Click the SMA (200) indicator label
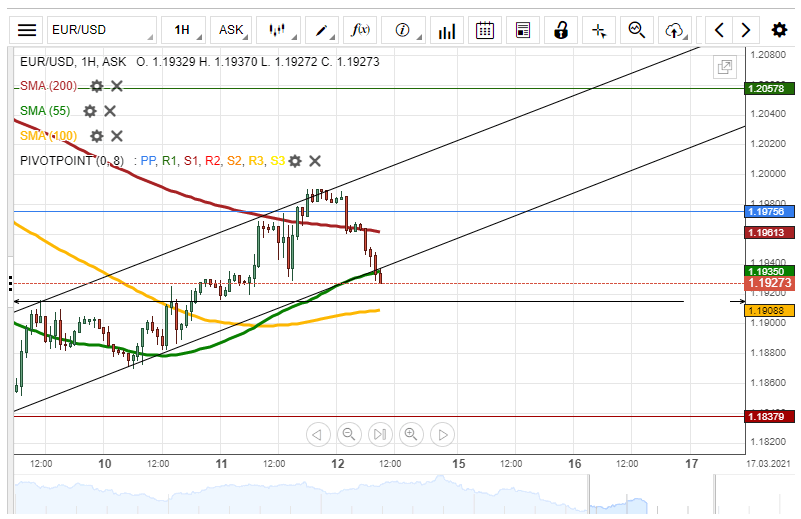 pyautogui.click(x=49, y=86)
